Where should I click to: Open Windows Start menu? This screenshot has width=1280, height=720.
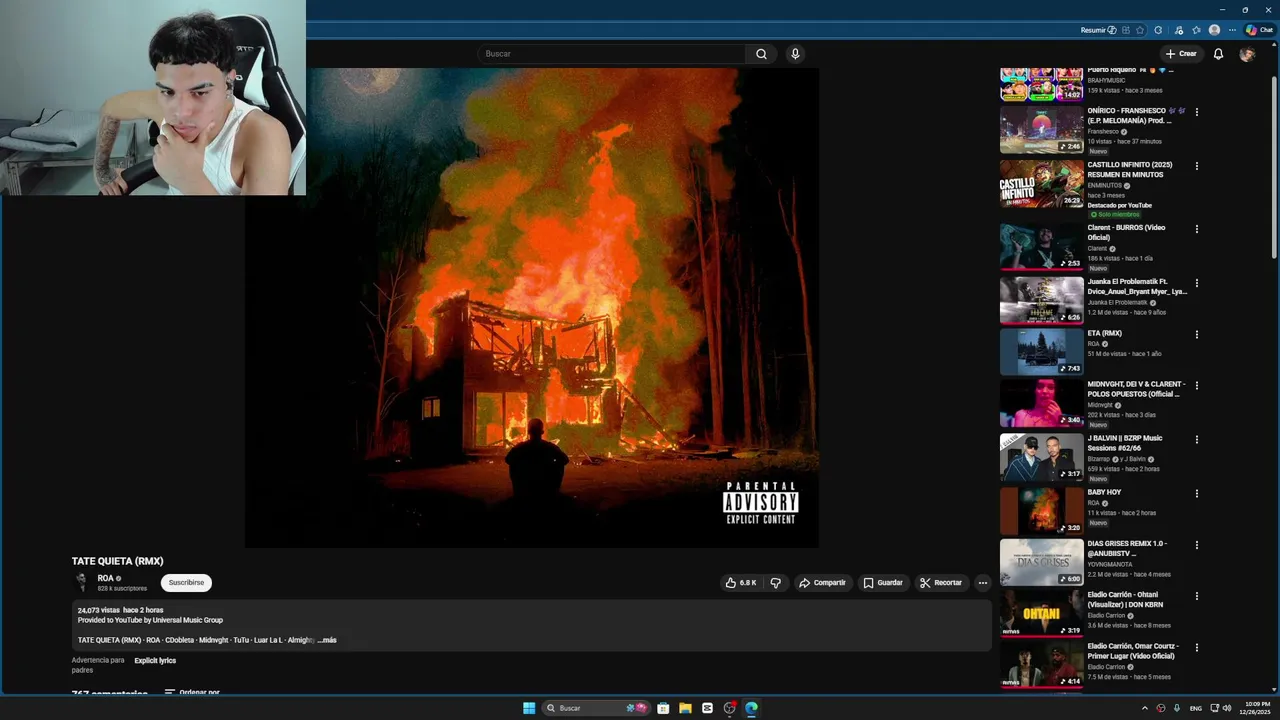529,708
